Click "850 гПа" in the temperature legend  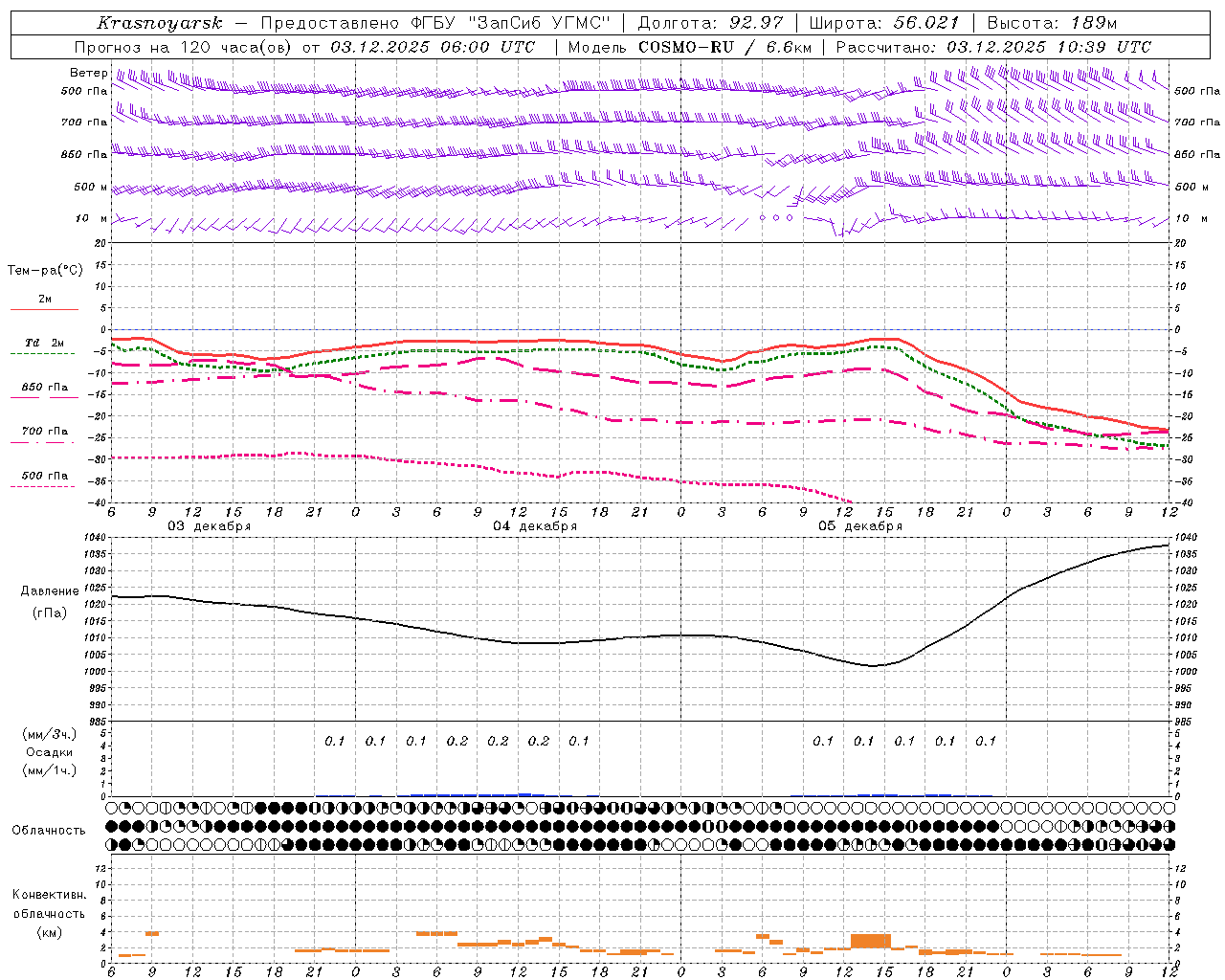[x=45, y=388]
